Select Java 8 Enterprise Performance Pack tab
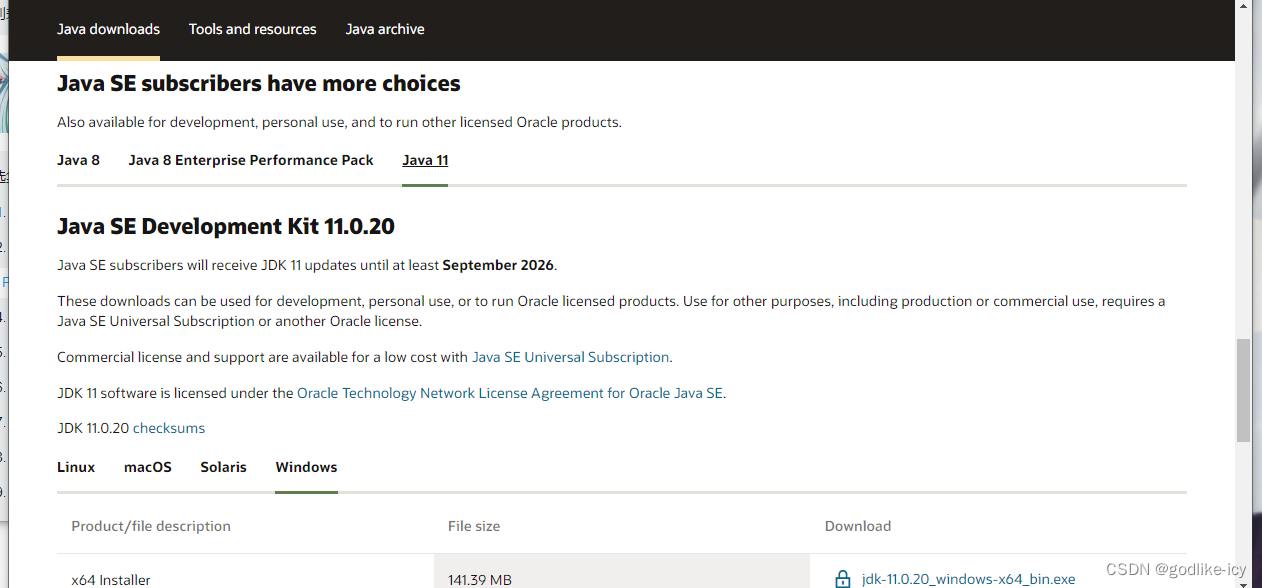This screenshot has width=1262, height=588. point(251,160)
